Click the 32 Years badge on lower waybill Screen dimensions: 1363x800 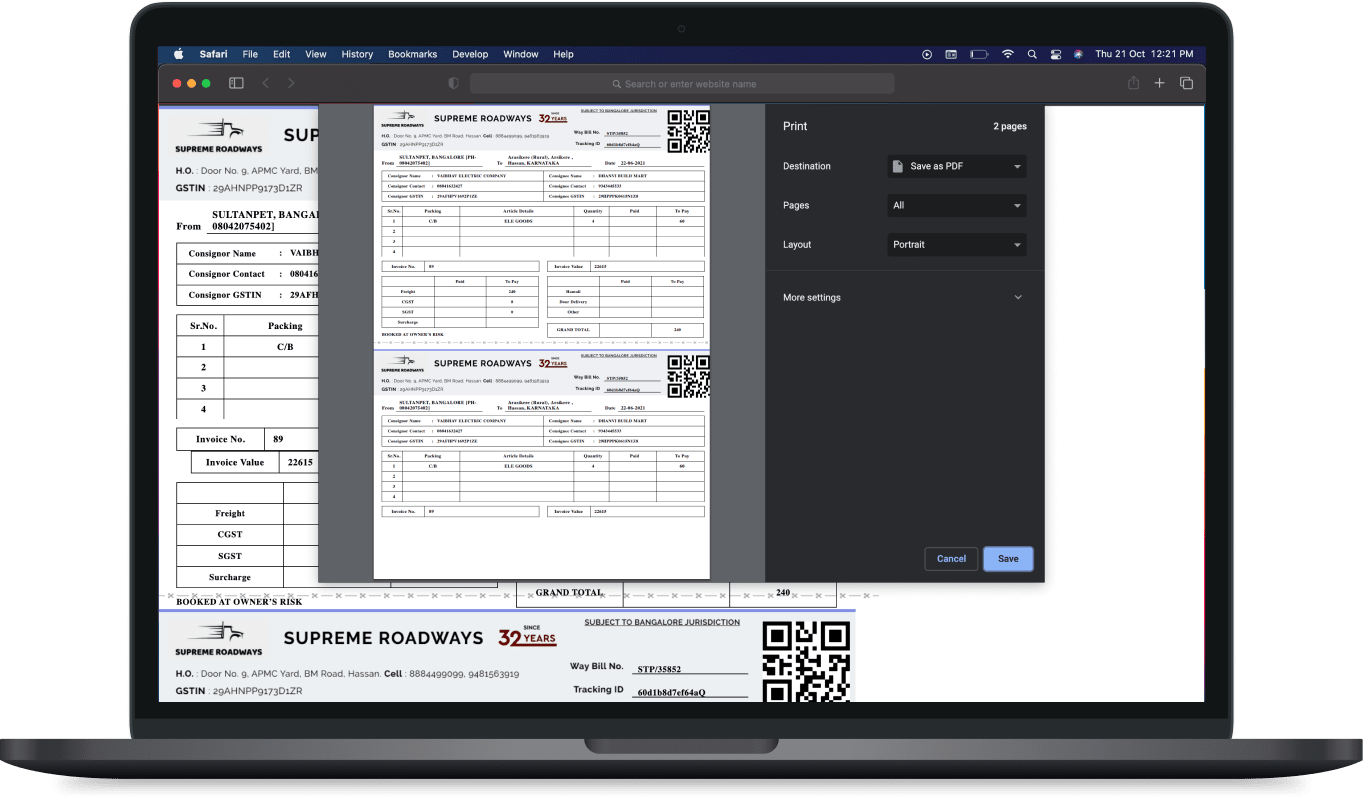click(x=527, y=637)
